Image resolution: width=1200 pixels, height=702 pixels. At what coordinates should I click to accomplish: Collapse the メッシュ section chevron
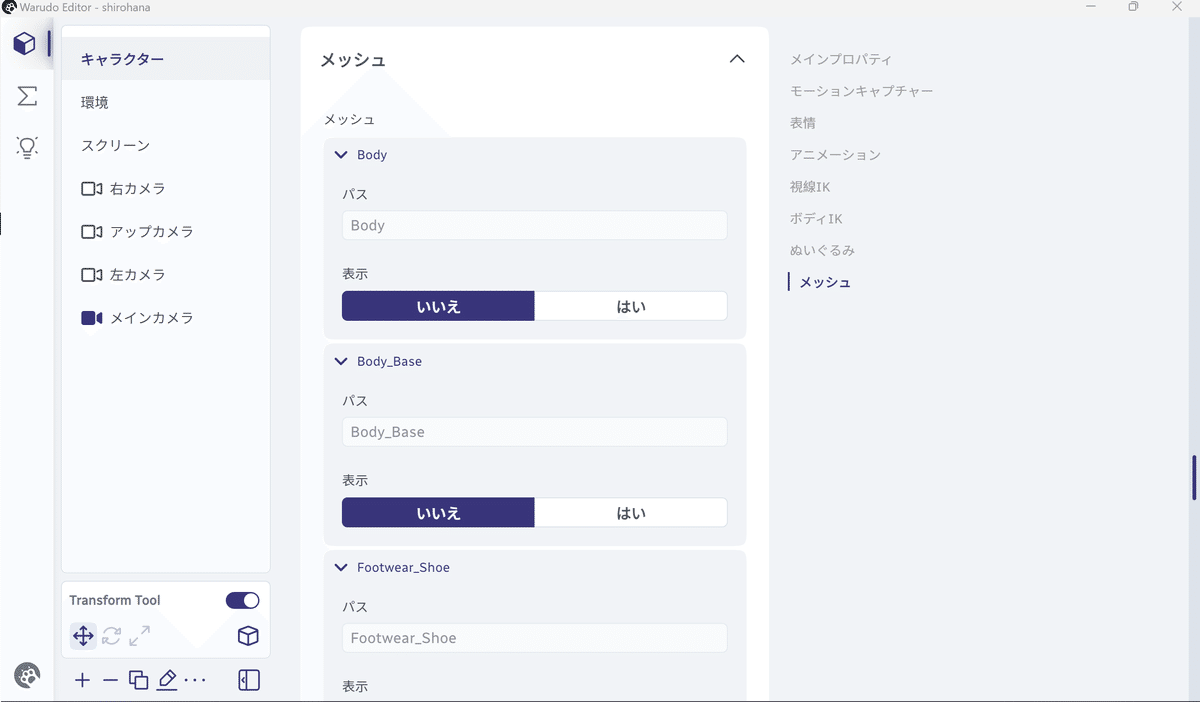pyautogui.click(x=737, y=59)
